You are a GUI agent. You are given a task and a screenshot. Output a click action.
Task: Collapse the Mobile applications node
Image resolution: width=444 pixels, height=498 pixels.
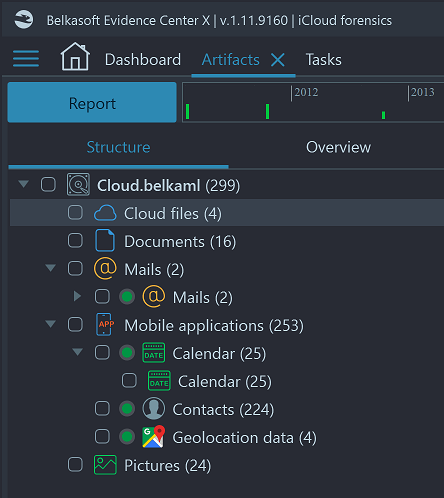pos(51,324)
